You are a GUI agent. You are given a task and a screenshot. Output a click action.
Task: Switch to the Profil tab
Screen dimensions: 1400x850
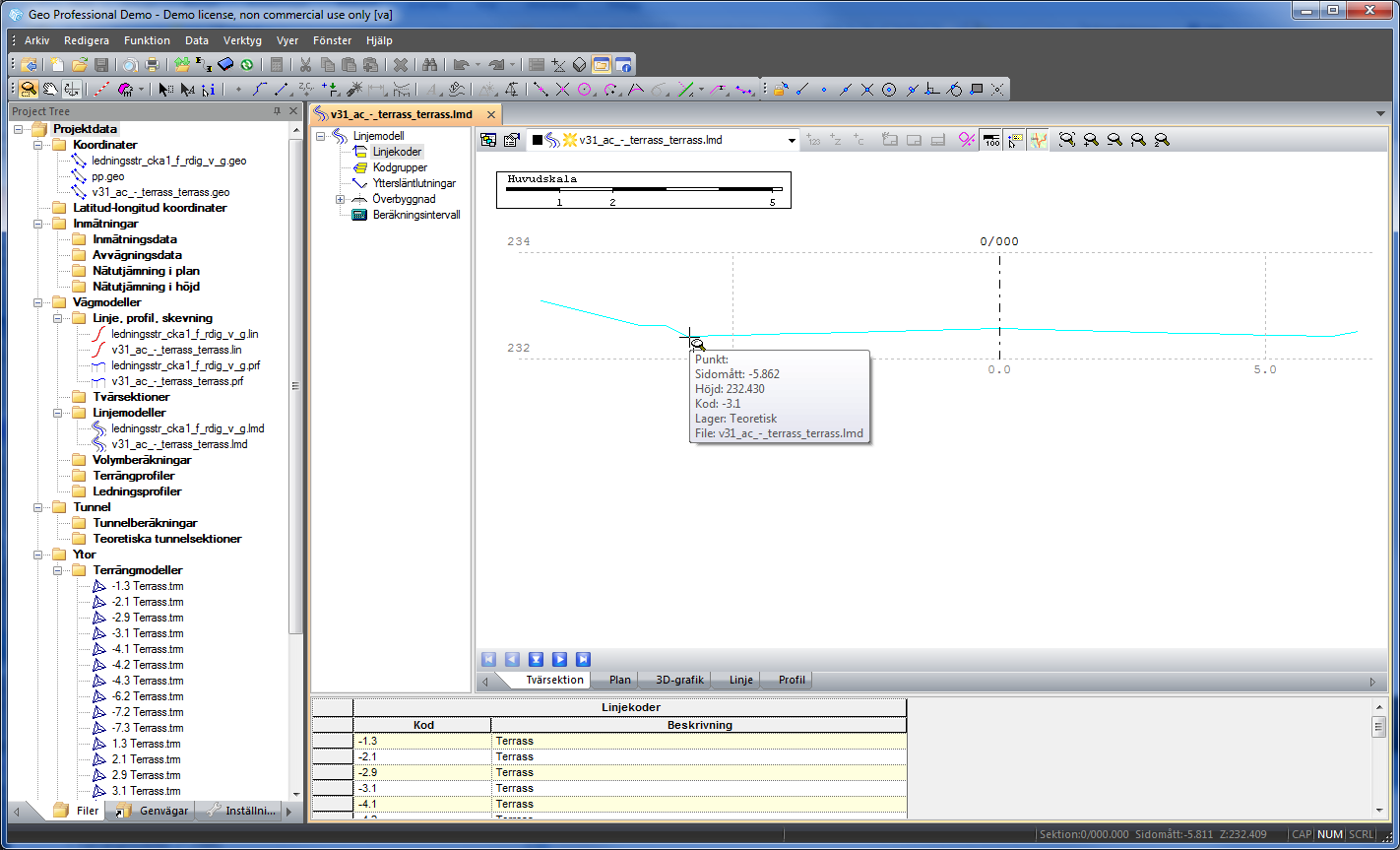[x=792, y=680]
